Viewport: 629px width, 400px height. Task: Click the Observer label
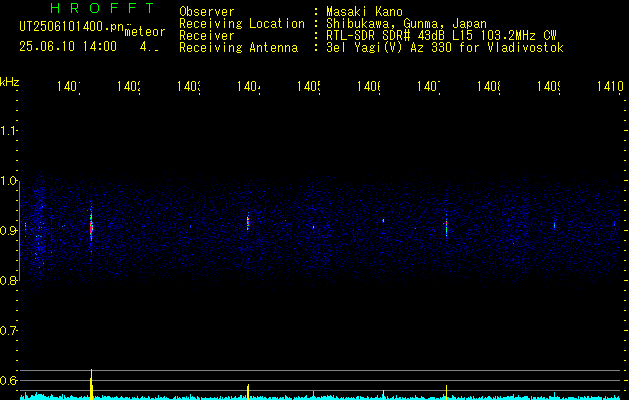tap(207, 12)
